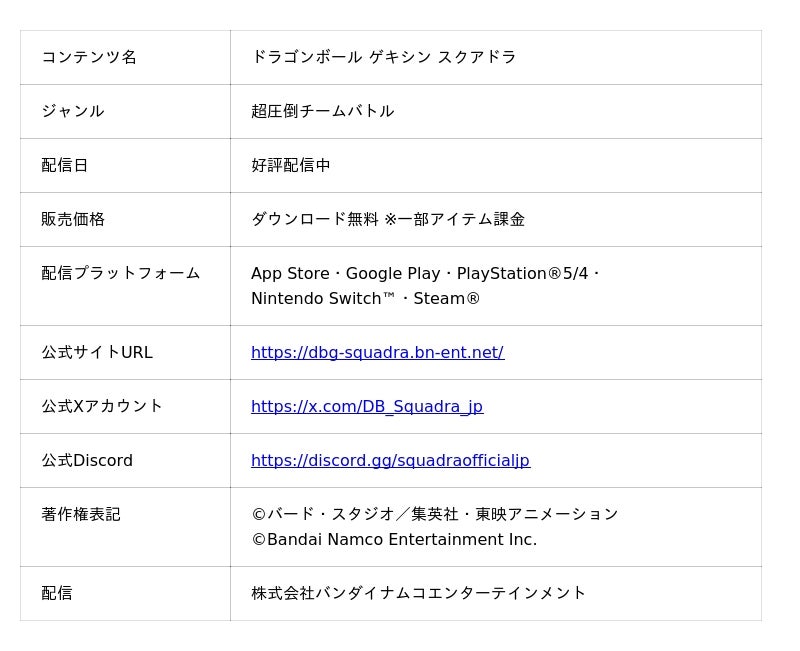Click the 販売価格 row label
The height and width of the screenshot is (651, 800).
tap(73, 219)
